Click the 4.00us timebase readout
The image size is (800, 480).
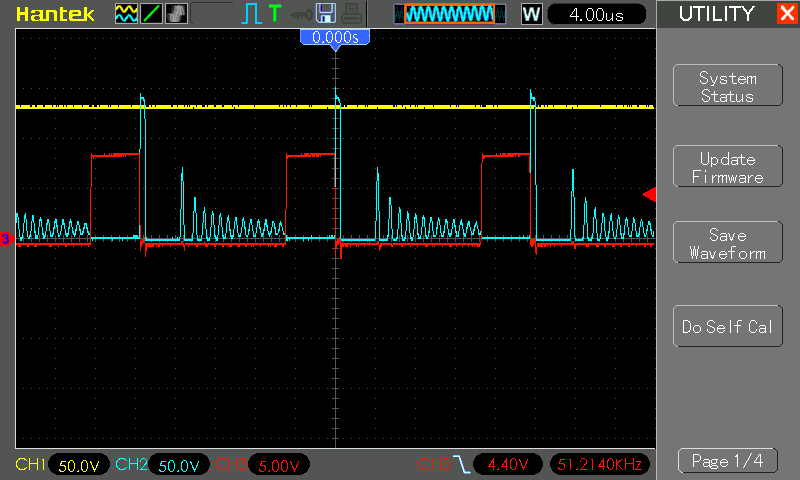(x=596, y=14)
